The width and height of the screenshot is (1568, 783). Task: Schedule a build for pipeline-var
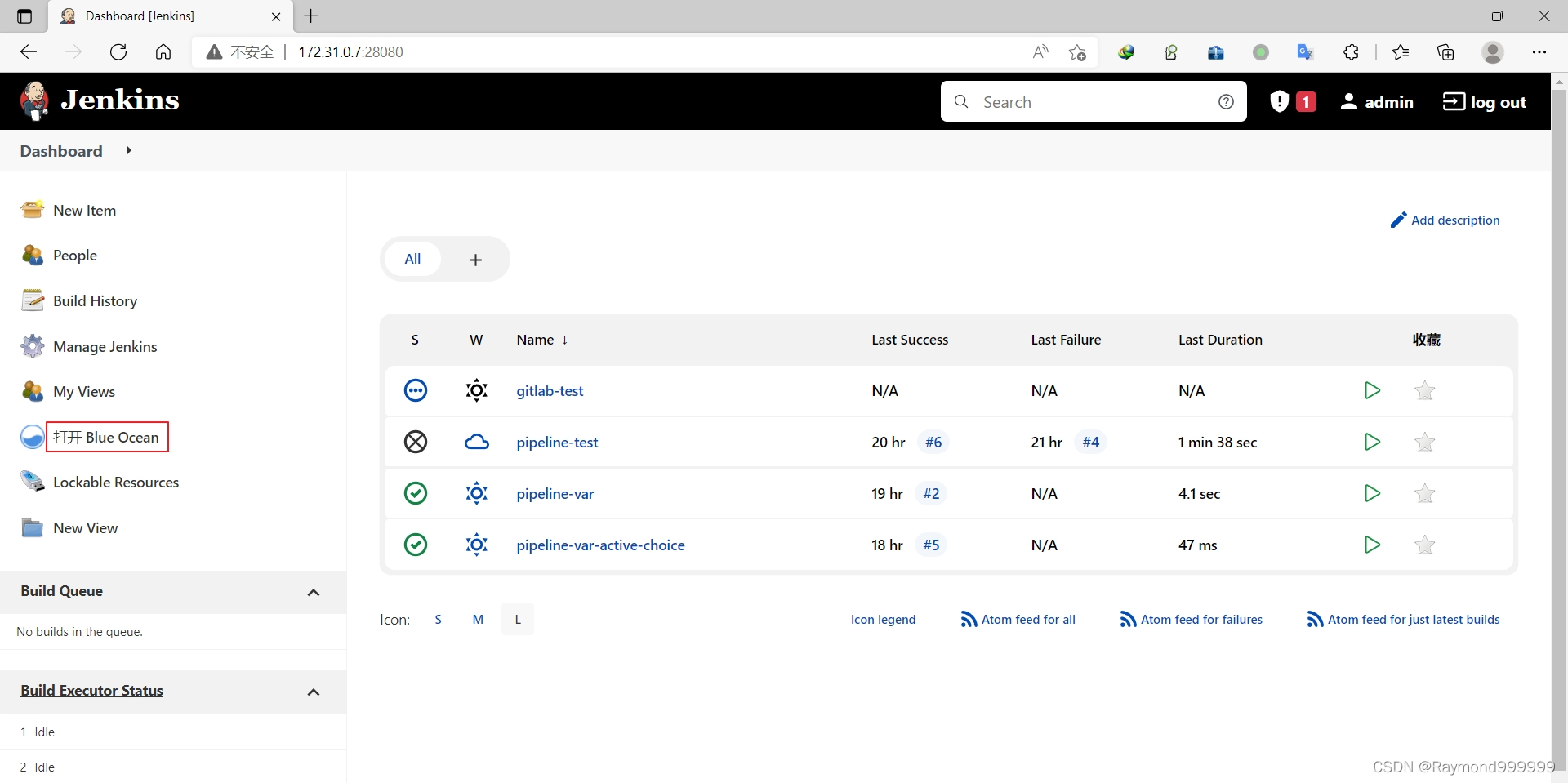1372,493
